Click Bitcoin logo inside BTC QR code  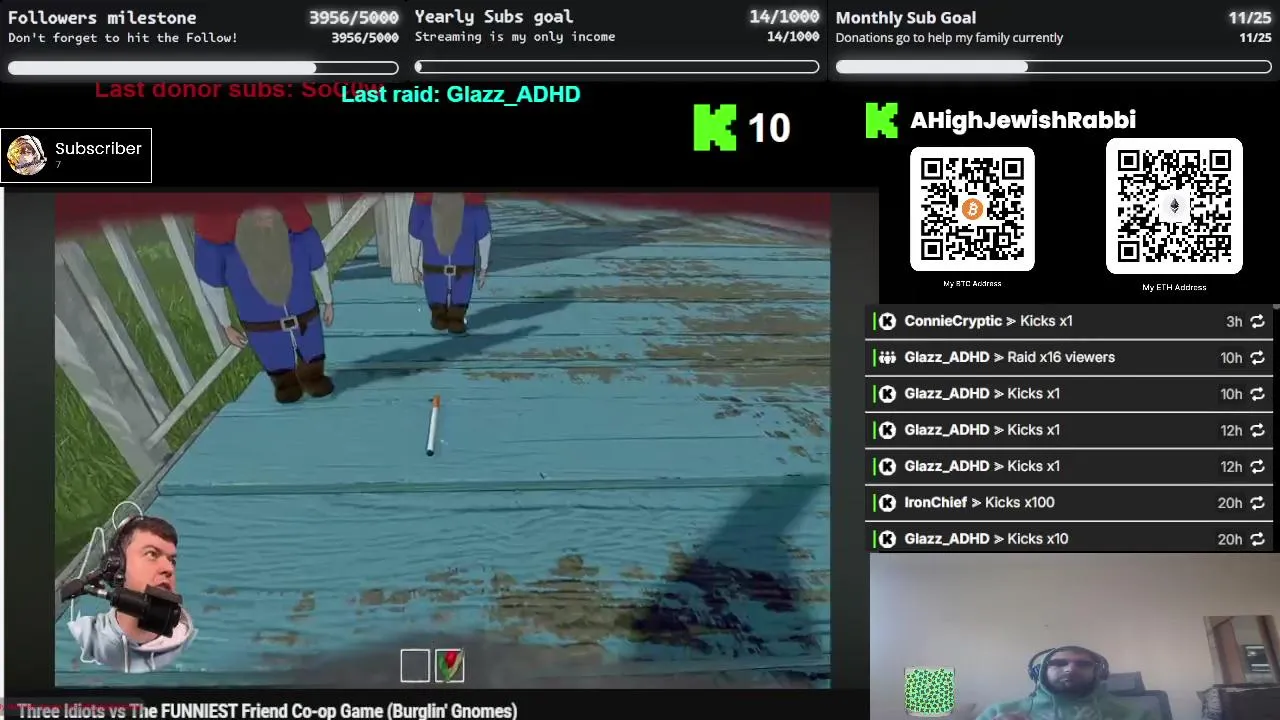[x=972, y=209]
